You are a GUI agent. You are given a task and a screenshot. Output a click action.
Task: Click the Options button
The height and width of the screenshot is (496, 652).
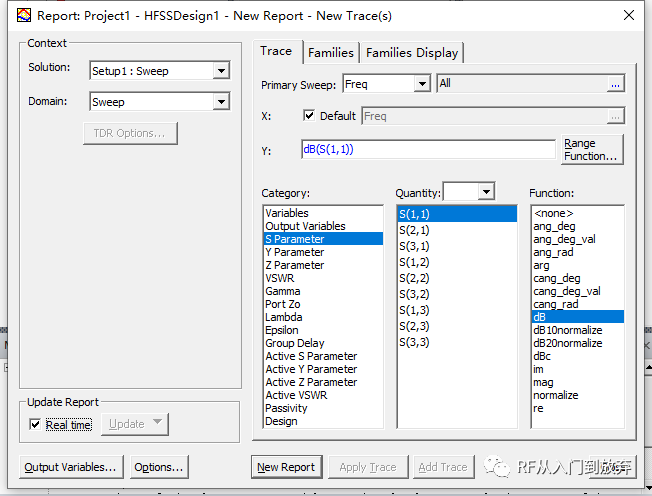(x=159, y=467)
